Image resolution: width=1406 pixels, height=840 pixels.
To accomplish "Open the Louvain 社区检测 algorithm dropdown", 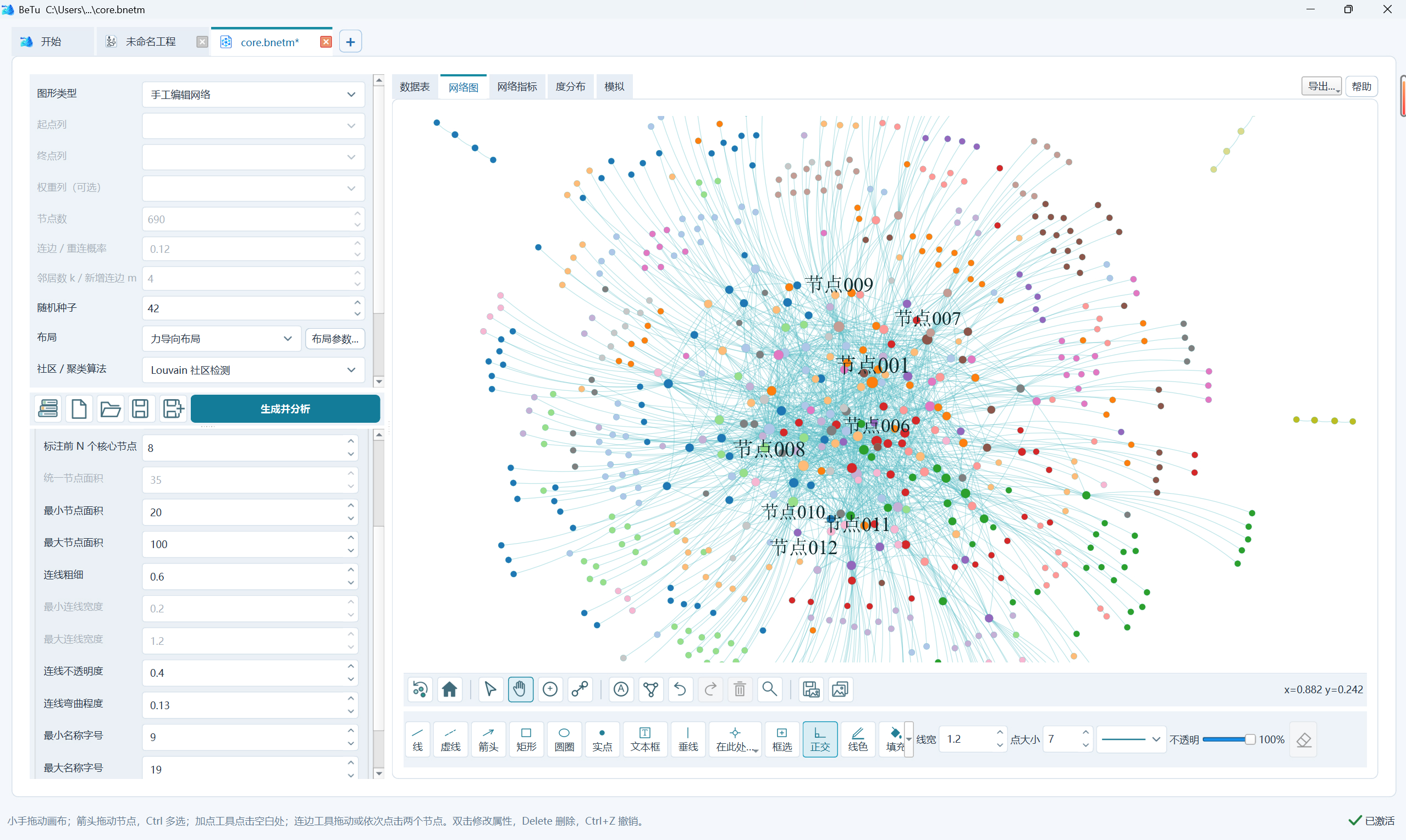I will pyautogui.click(x=253, y=369).
